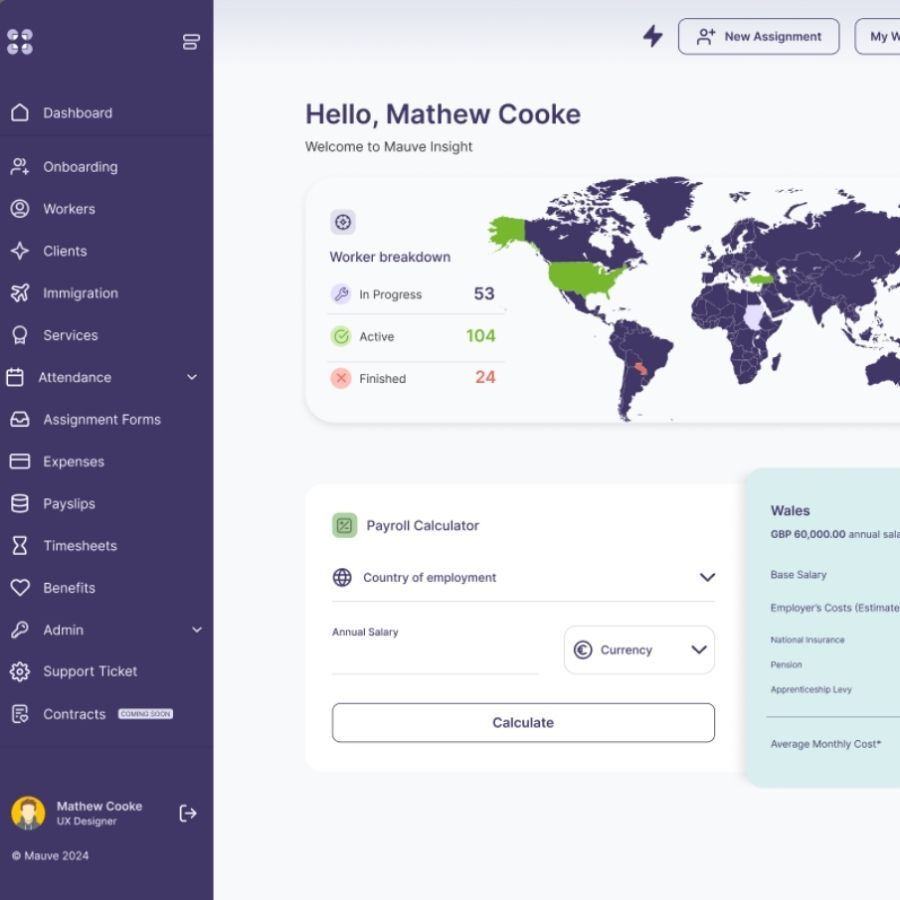Click the Attendance calendar icon
Viewport: 900px width, 900px height.
pyautogui.click(x=15, y=377)
